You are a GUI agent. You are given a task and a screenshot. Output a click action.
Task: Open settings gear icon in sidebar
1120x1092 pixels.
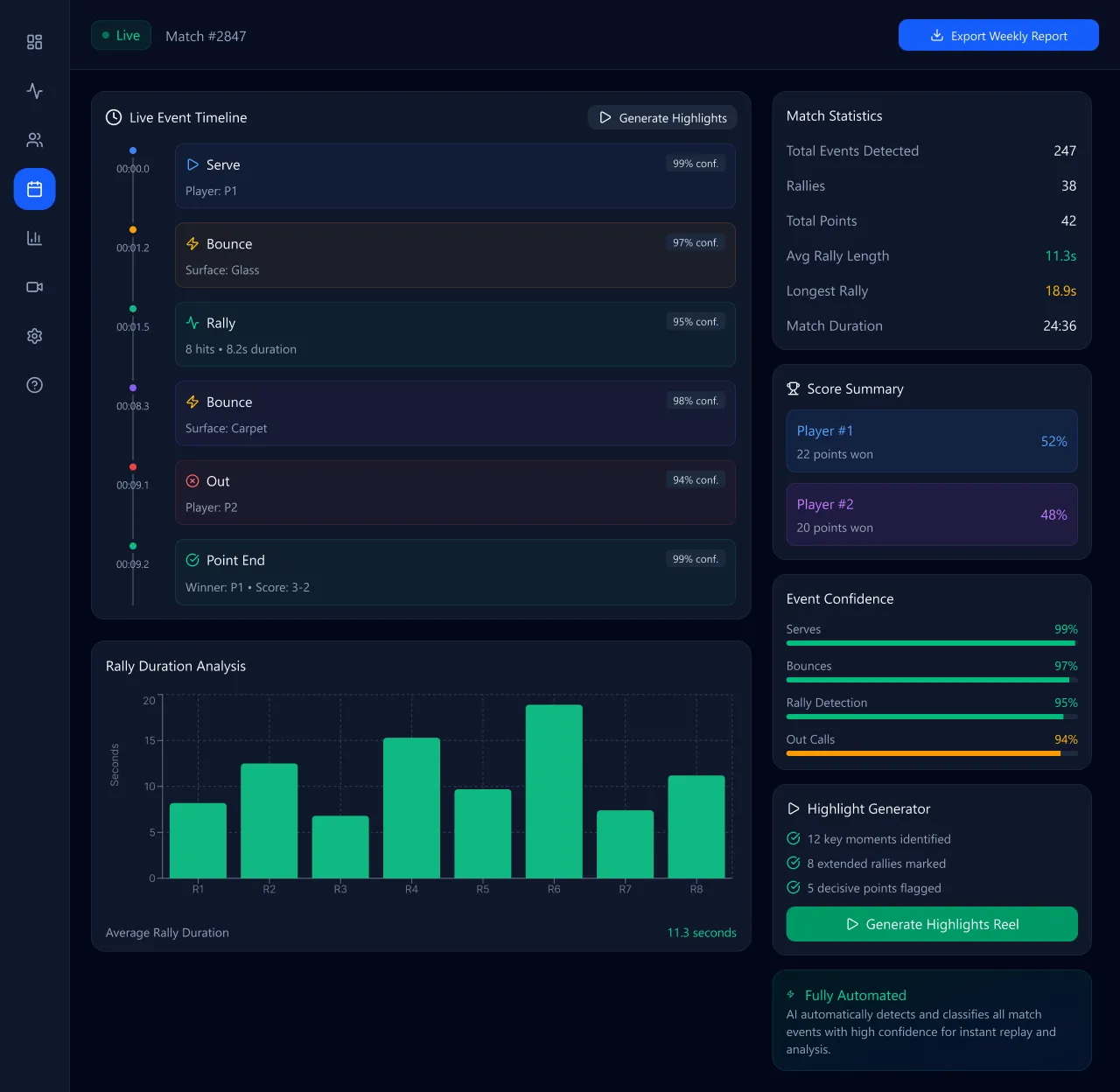[34, 336]
